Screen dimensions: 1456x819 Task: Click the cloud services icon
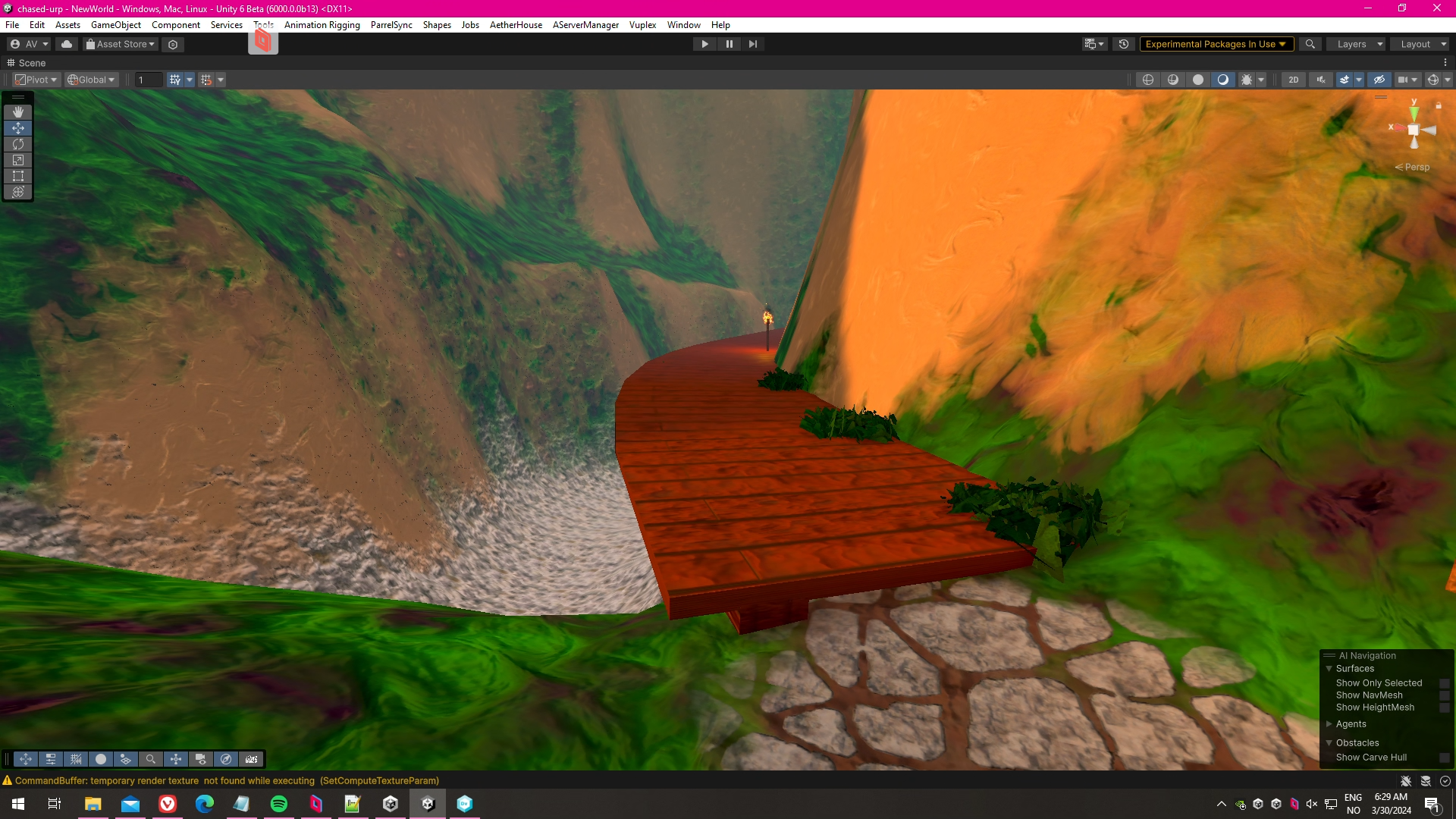[67, 44]
